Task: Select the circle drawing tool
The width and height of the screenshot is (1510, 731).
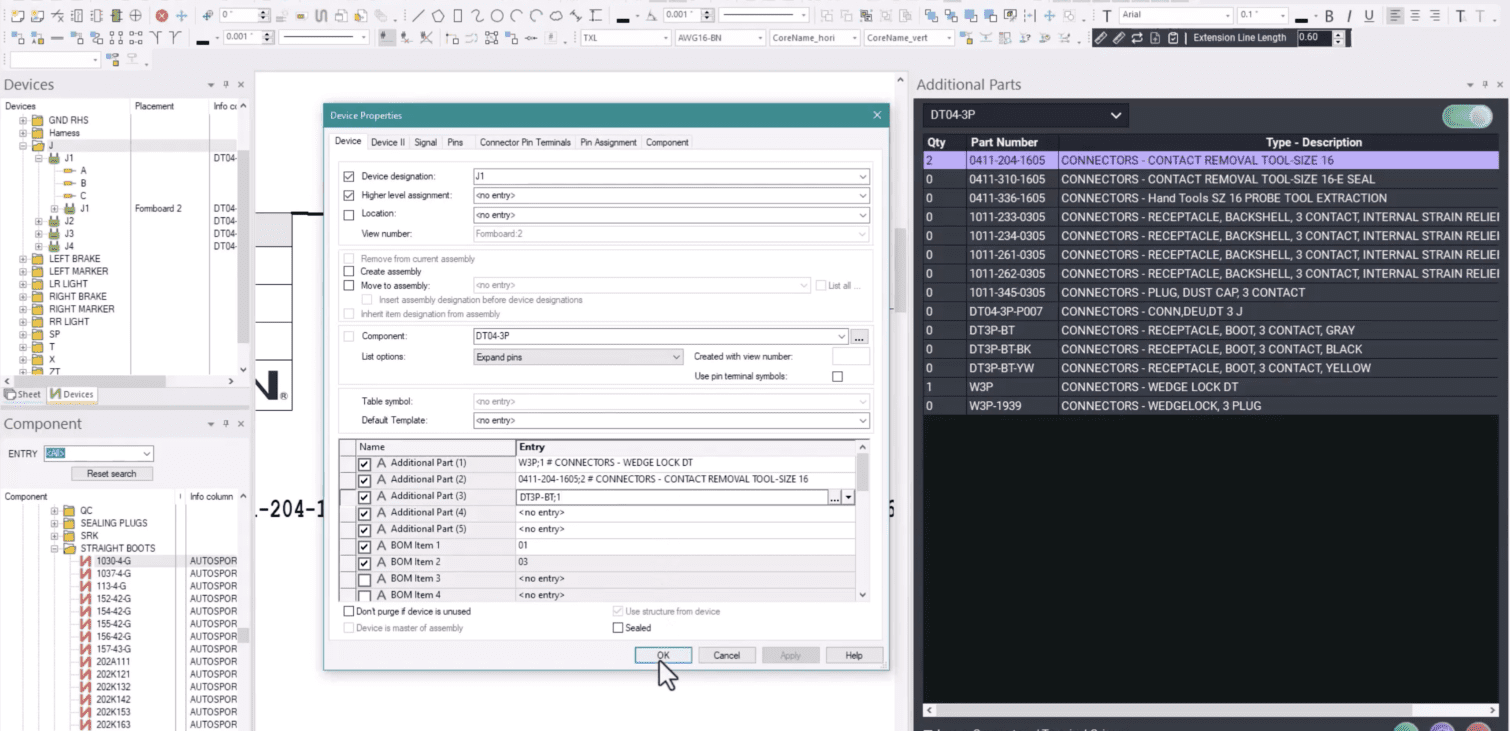Action: [x=497, y=16]
